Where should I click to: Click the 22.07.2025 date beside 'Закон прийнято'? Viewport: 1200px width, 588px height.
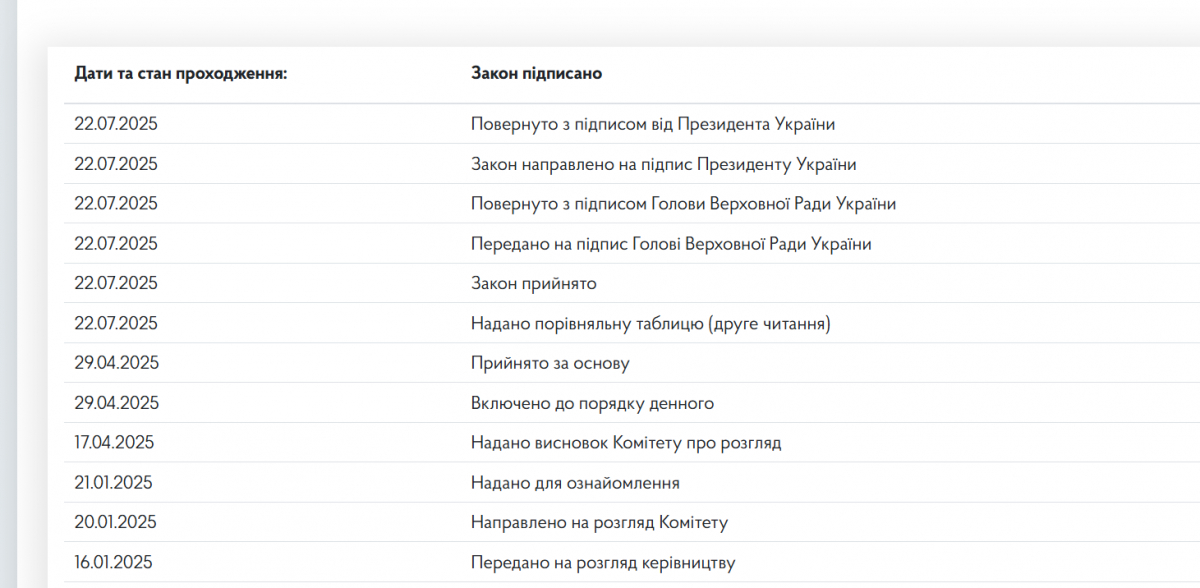click(x=116, y=284)
